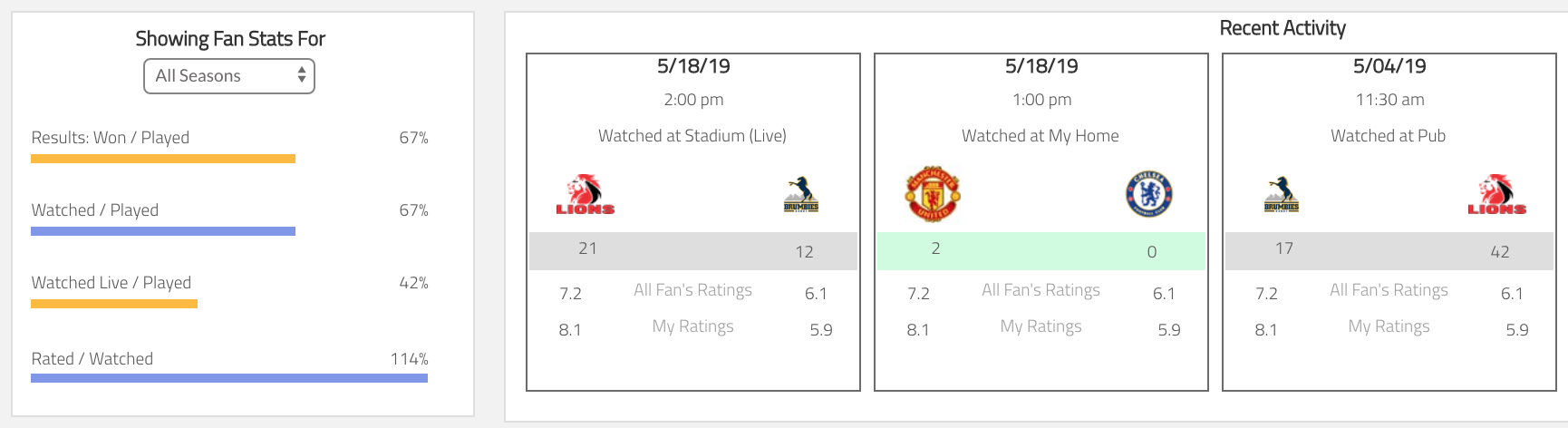Click the Rated / Watched progress bar
The height and width of the screenshot is (428, 1568).
tap(229, 378)
